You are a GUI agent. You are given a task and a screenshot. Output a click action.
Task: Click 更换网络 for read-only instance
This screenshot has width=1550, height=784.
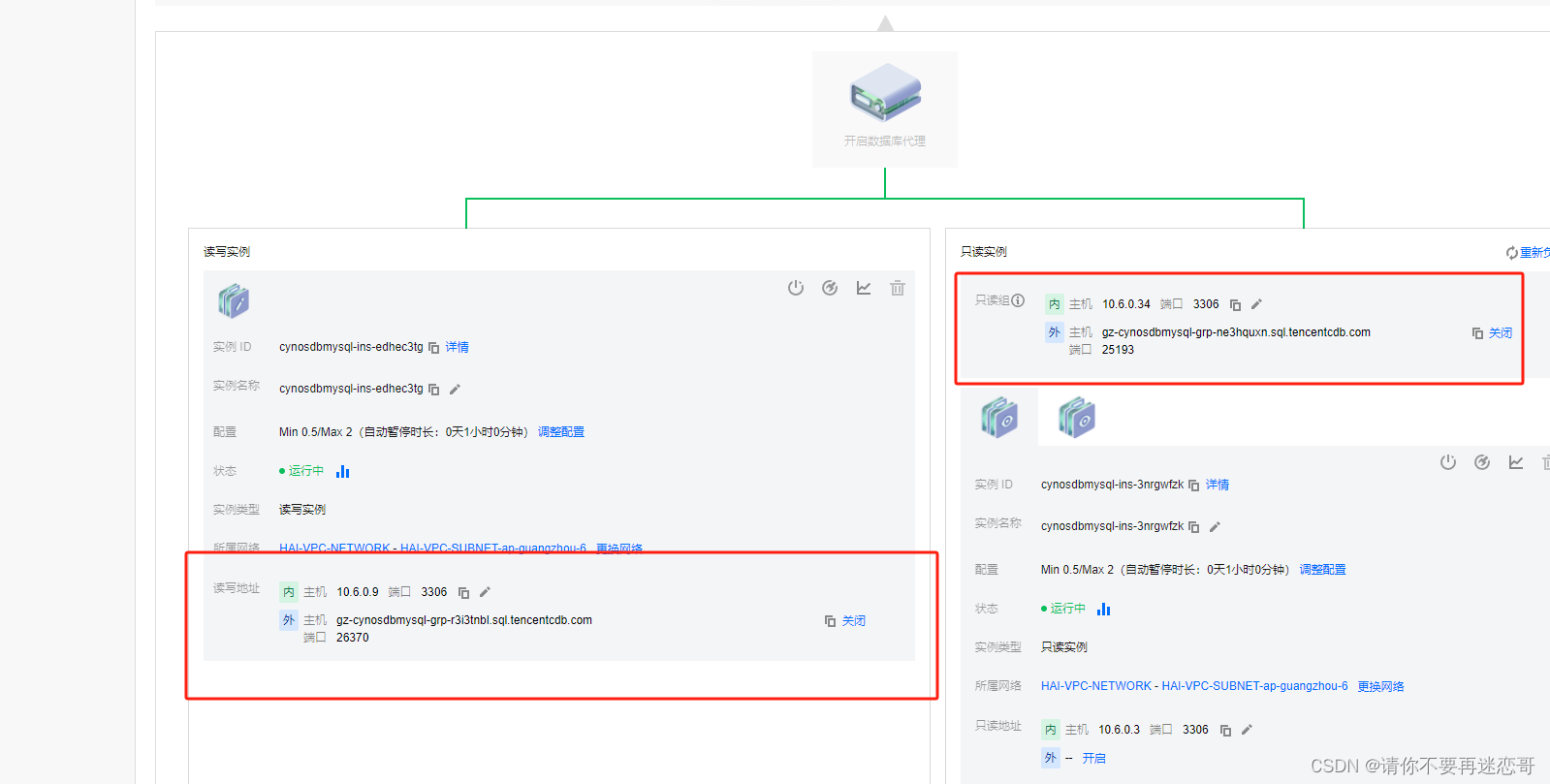[1380, 686]
